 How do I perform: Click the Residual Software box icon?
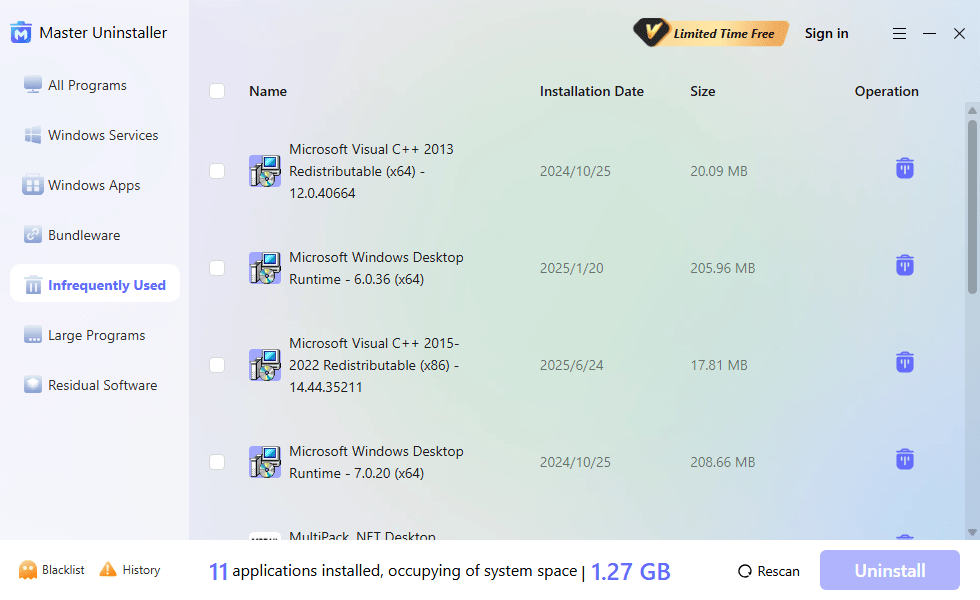pyautogui.click(x=32, y=384)
